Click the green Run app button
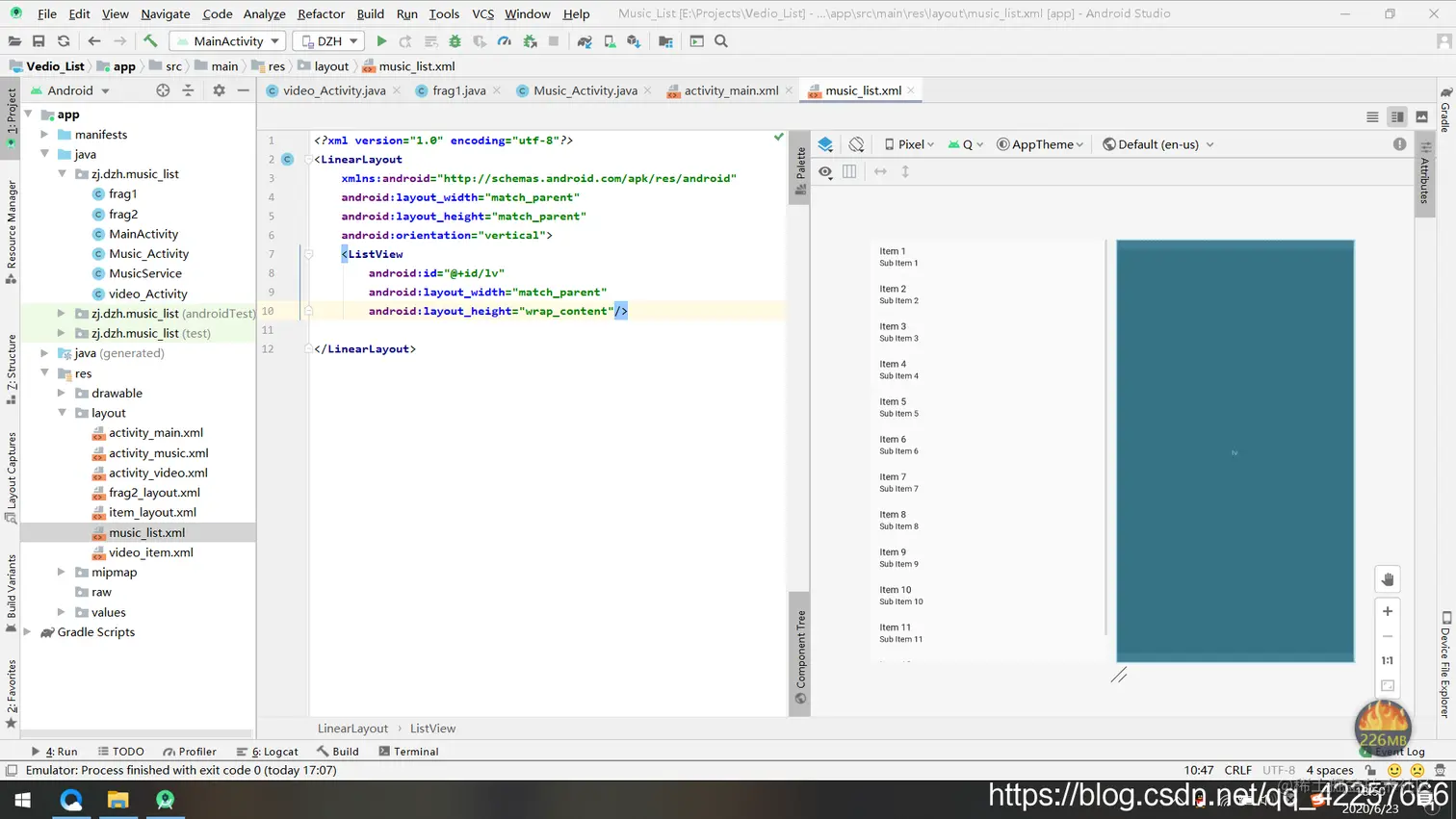This screenshot has height=819, width=1456. pos(381,41)
